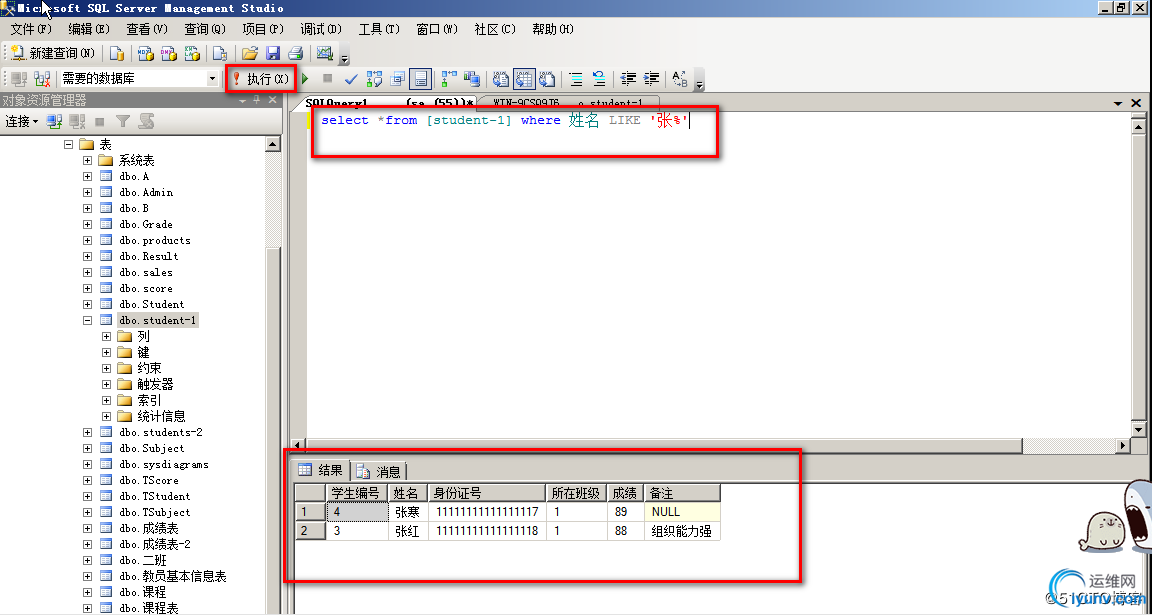Click the Display Estimated Execution Plan icon
The image size is (1152, 615).
click(375, 78)
